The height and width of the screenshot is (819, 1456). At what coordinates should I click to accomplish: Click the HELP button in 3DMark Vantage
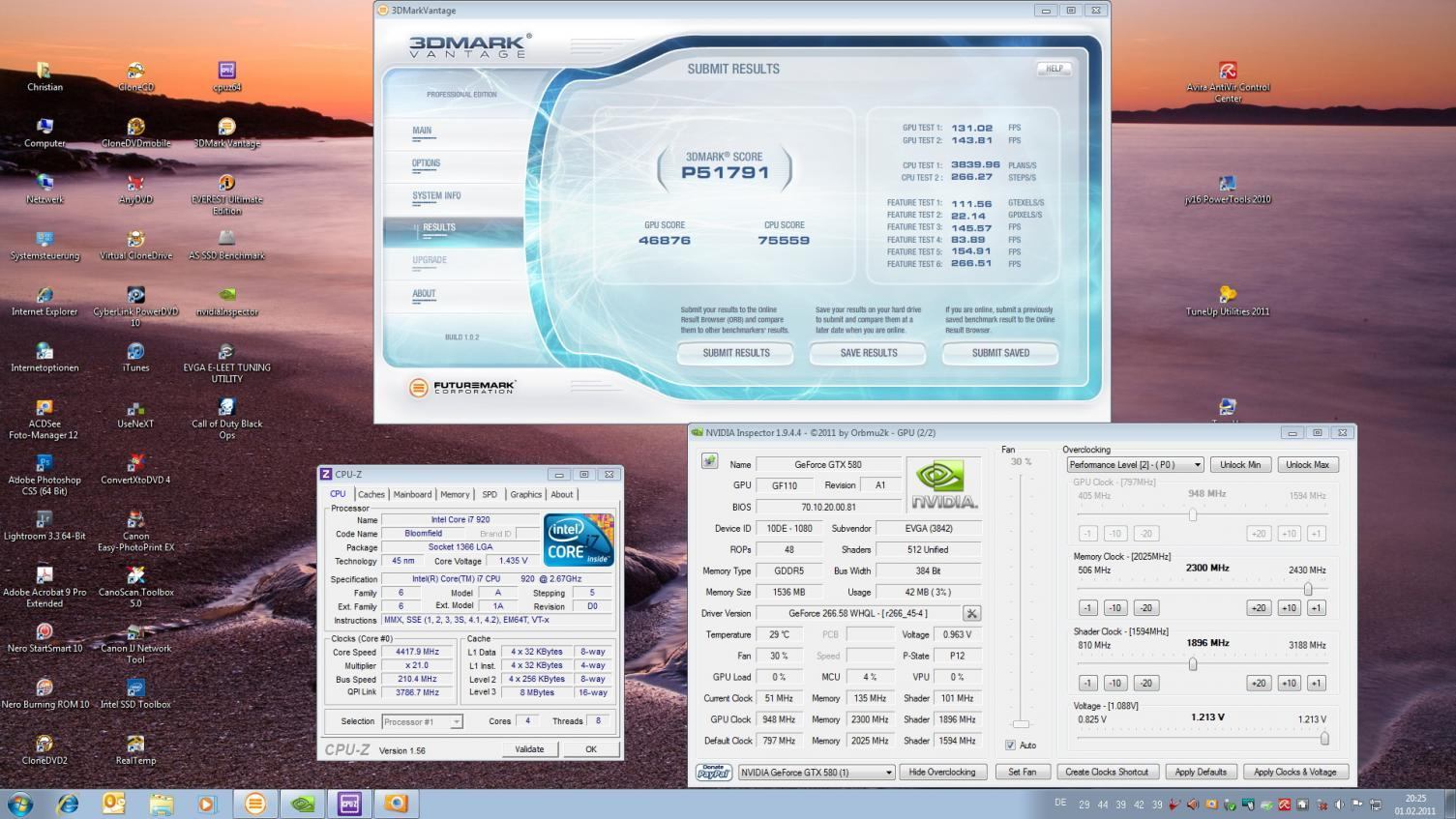1055,69
